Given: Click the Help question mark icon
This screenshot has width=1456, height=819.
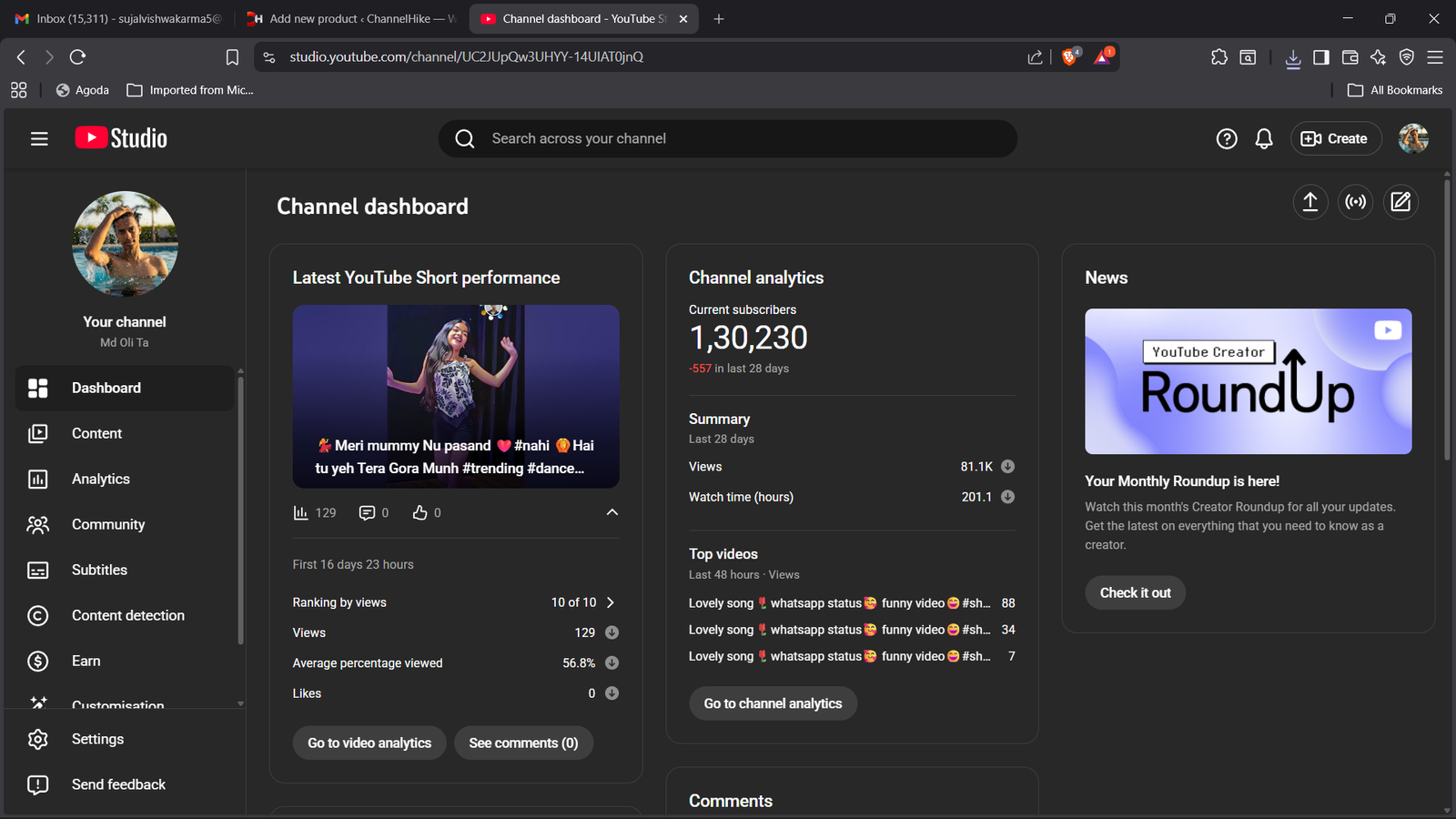Looking at the screenshot, I should tap(1226, 138).
